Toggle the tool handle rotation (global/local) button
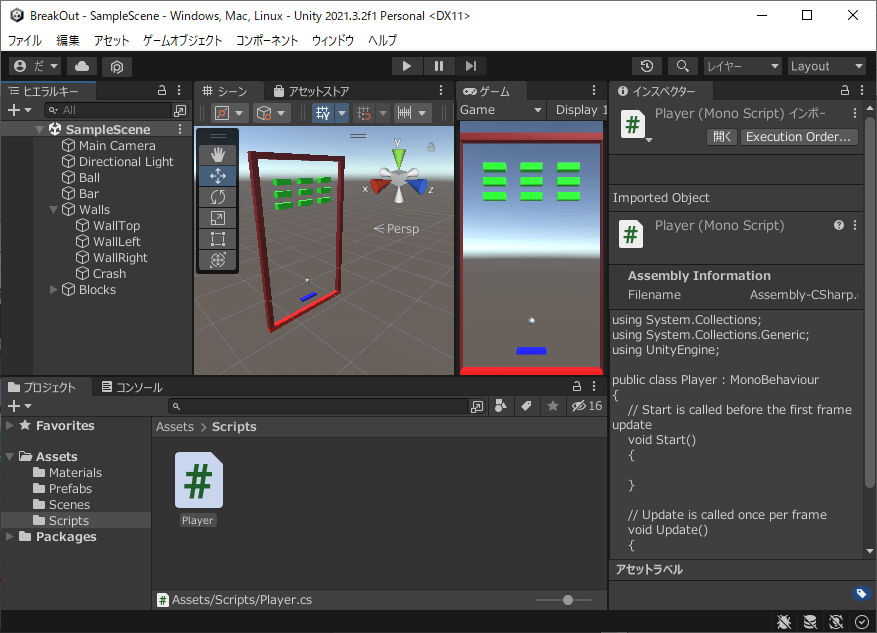 pyautogui.click(x=270, y=113)
